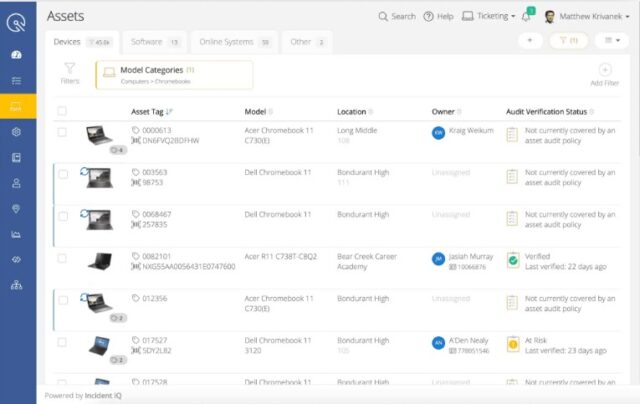This screenshot has height=404, width=640.
Task: Switch to the Online Systems tab
Action: click(x=234, y=42)
